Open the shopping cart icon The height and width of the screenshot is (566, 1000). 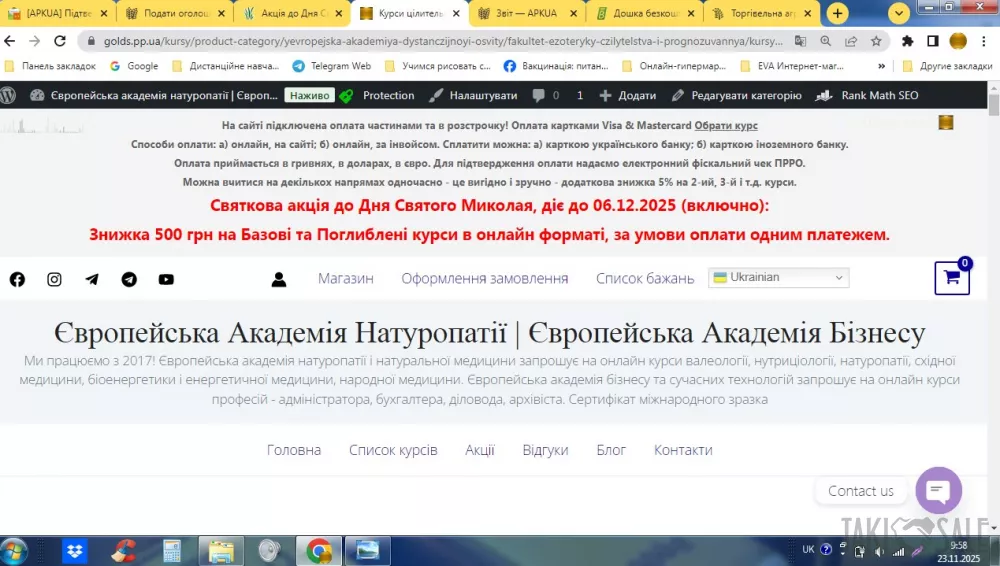click(x=951, y=278)
